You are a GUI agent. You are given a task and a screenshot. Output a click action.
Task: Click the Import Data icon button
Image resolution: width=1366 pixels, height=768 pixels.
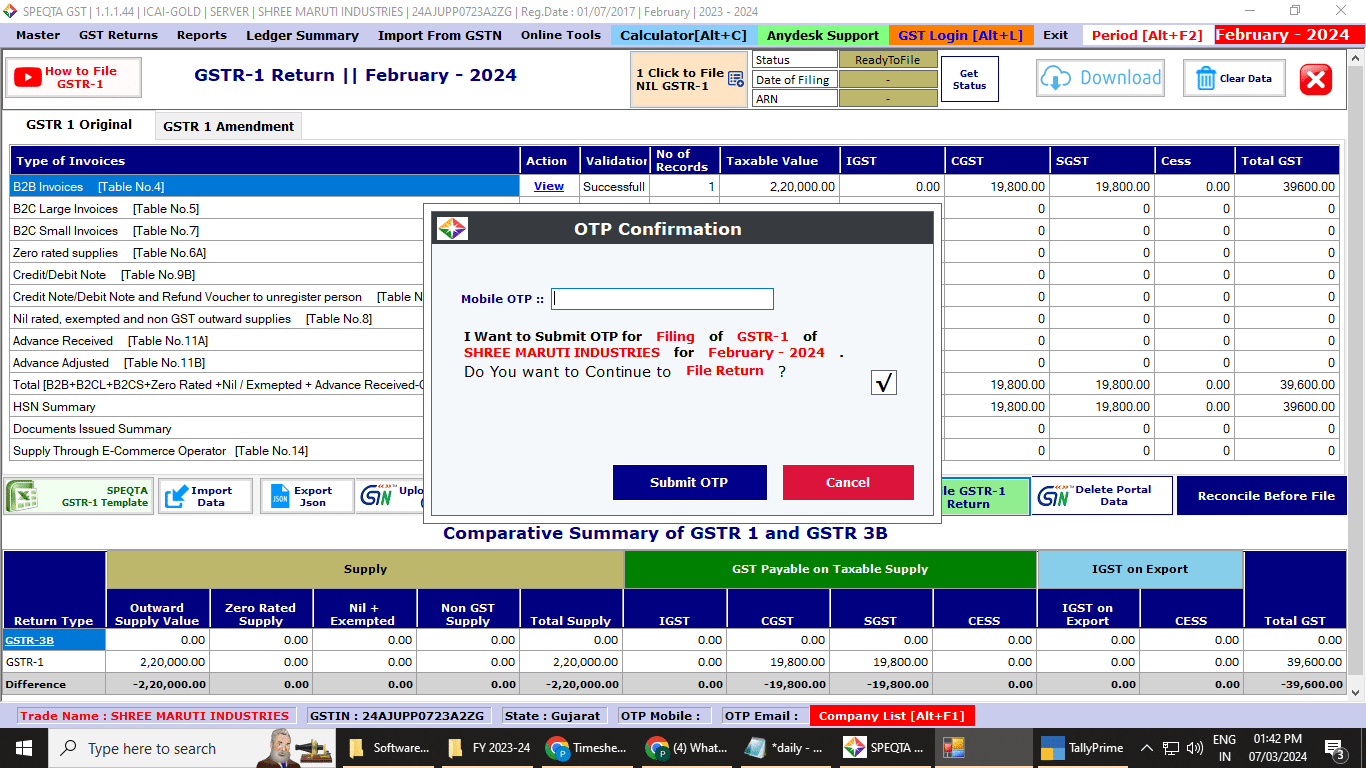click(205, 496)
